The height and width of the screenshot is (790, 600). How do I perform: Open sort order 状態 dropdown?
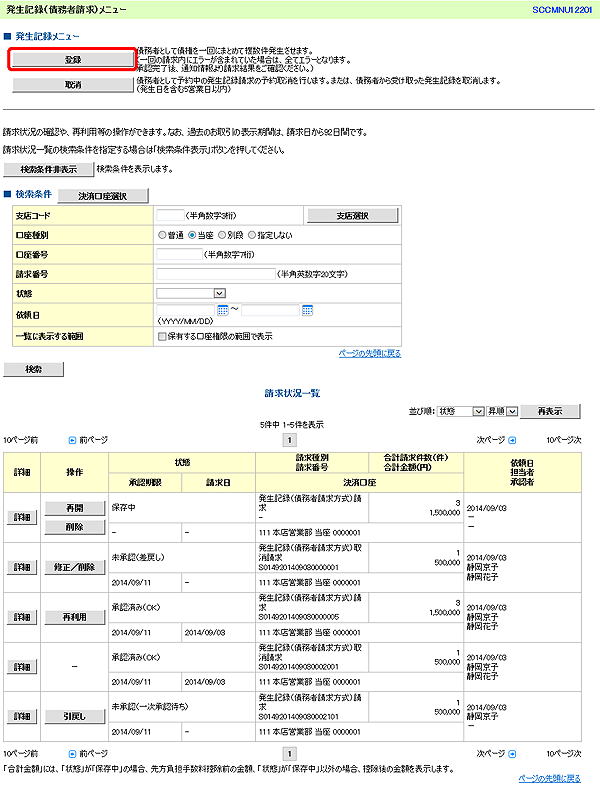tap(460, 412)
